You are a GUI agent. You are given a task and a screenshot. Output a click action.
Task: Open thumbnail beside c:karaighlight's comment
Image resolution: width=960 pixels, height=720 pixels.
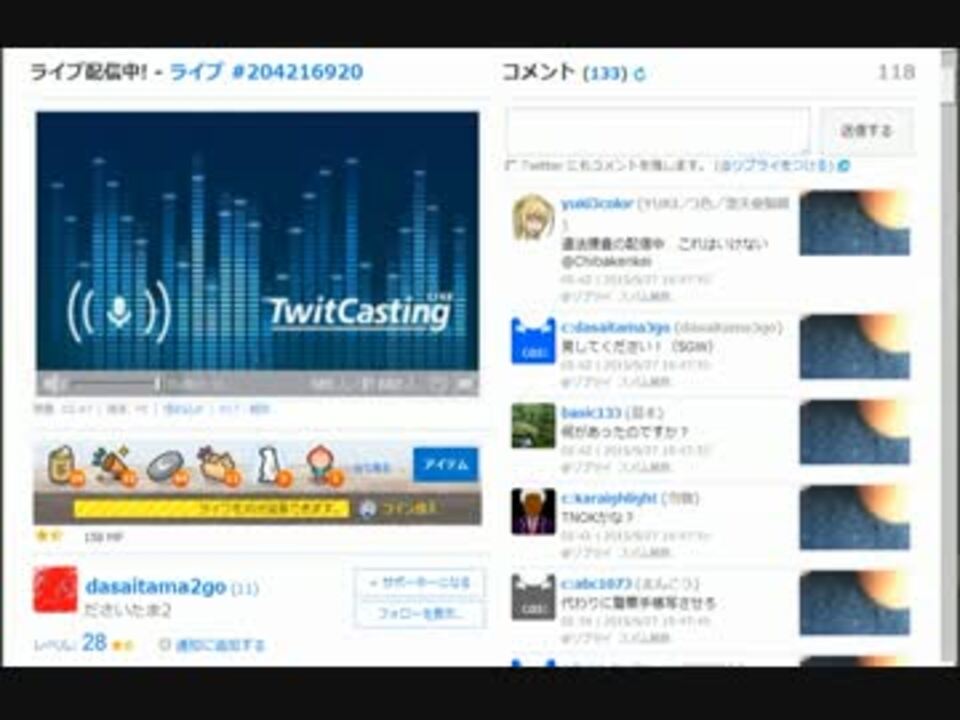[855, 517]
